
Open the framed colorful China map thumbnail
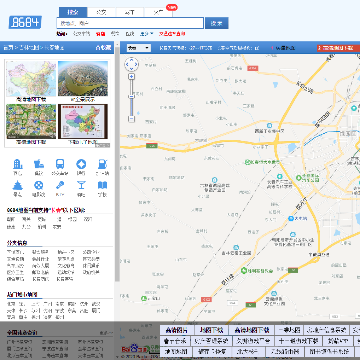(x=83, y=121)
